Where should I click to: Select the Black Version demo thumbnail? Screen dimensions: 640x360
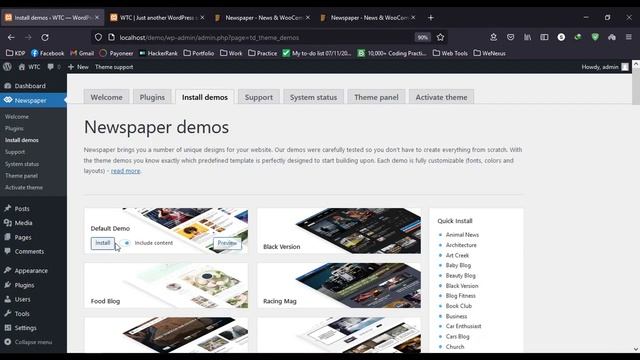[339, 231]
